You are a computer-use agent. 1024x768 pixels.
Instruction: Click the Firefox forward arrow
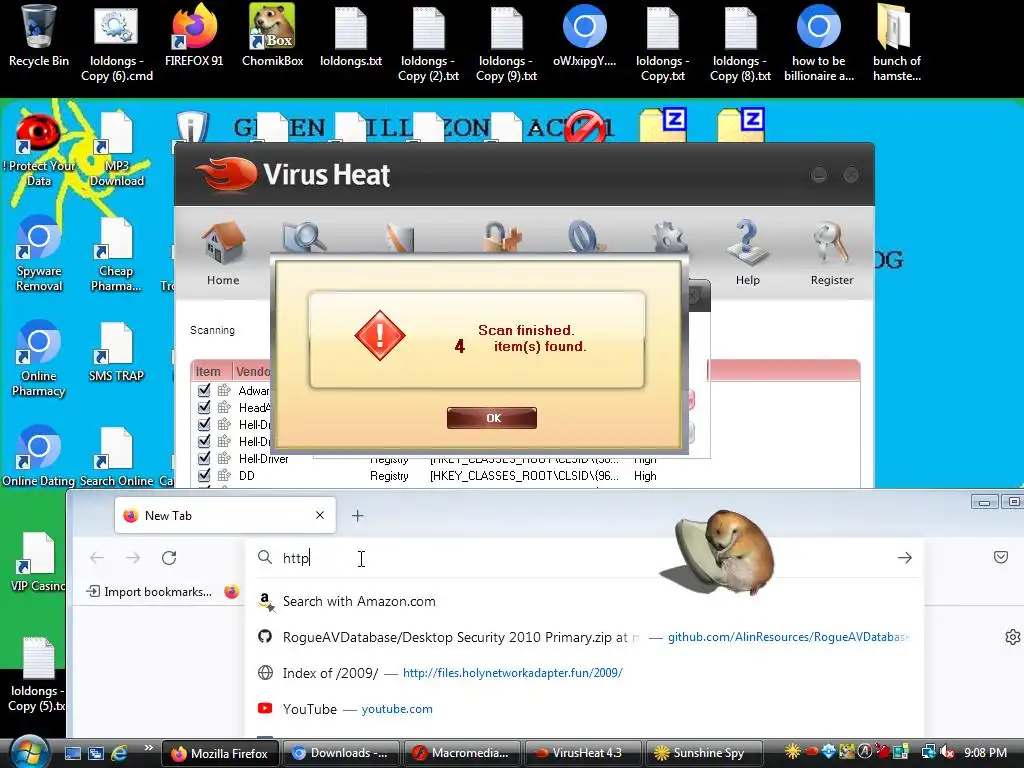coord(133,558)
